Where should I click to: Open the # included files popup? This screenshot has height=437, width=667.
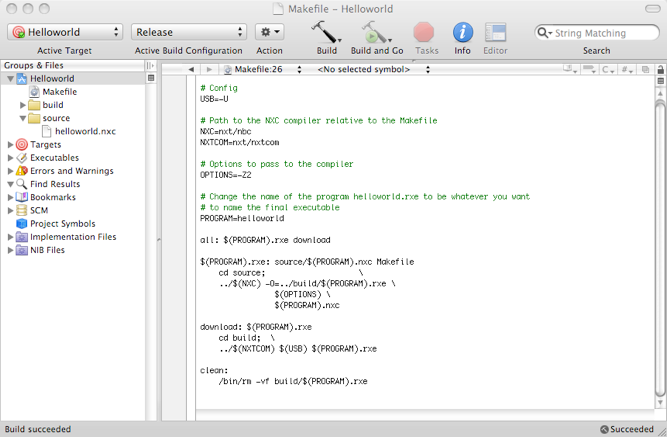coord(627,69)
